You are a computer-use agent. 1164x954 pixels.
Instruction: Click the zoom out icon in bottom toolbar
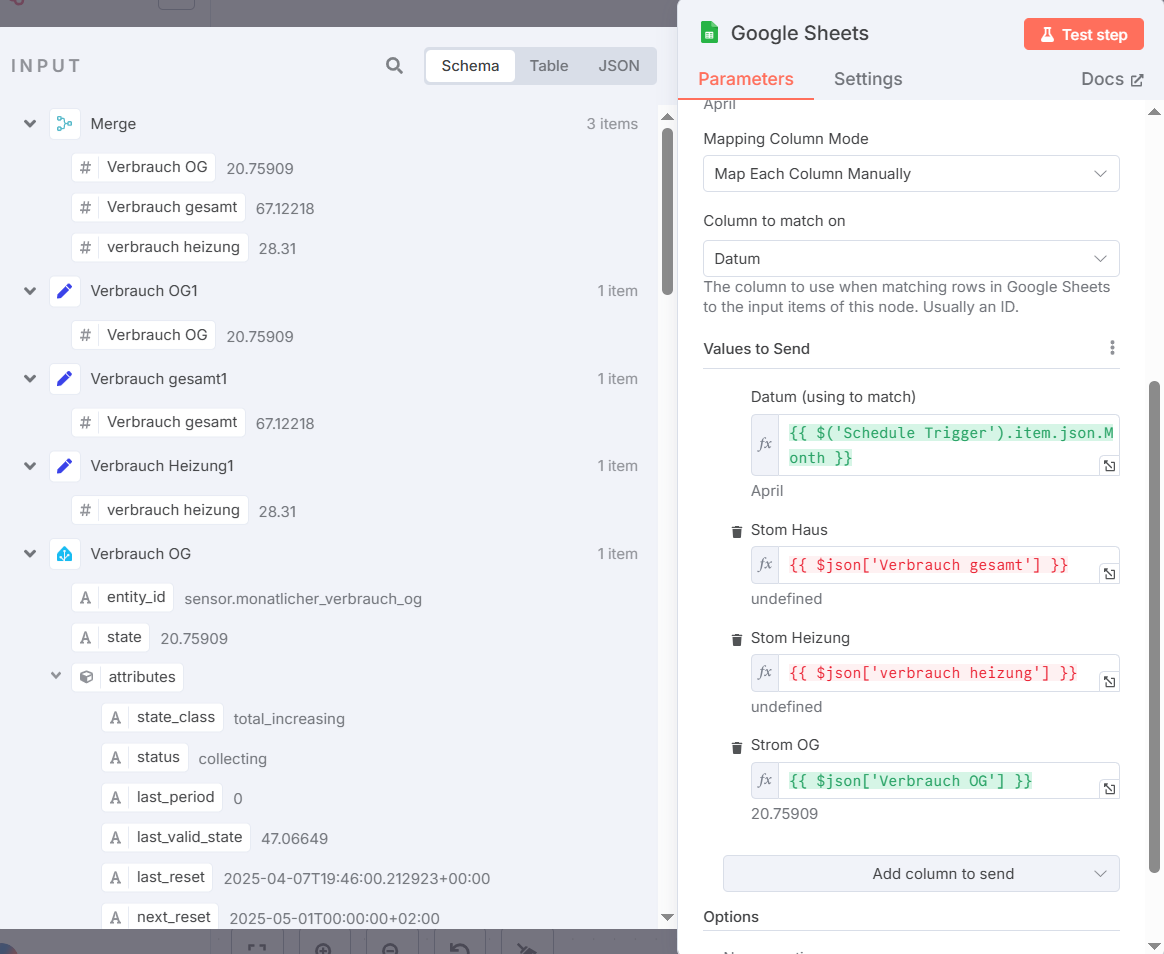[x=390, y=947]
